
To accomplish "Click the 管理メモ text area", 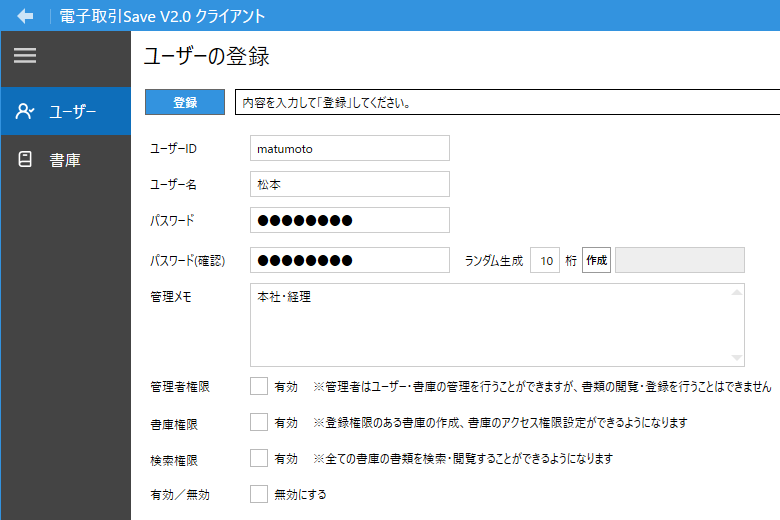I will pos(490,325).
